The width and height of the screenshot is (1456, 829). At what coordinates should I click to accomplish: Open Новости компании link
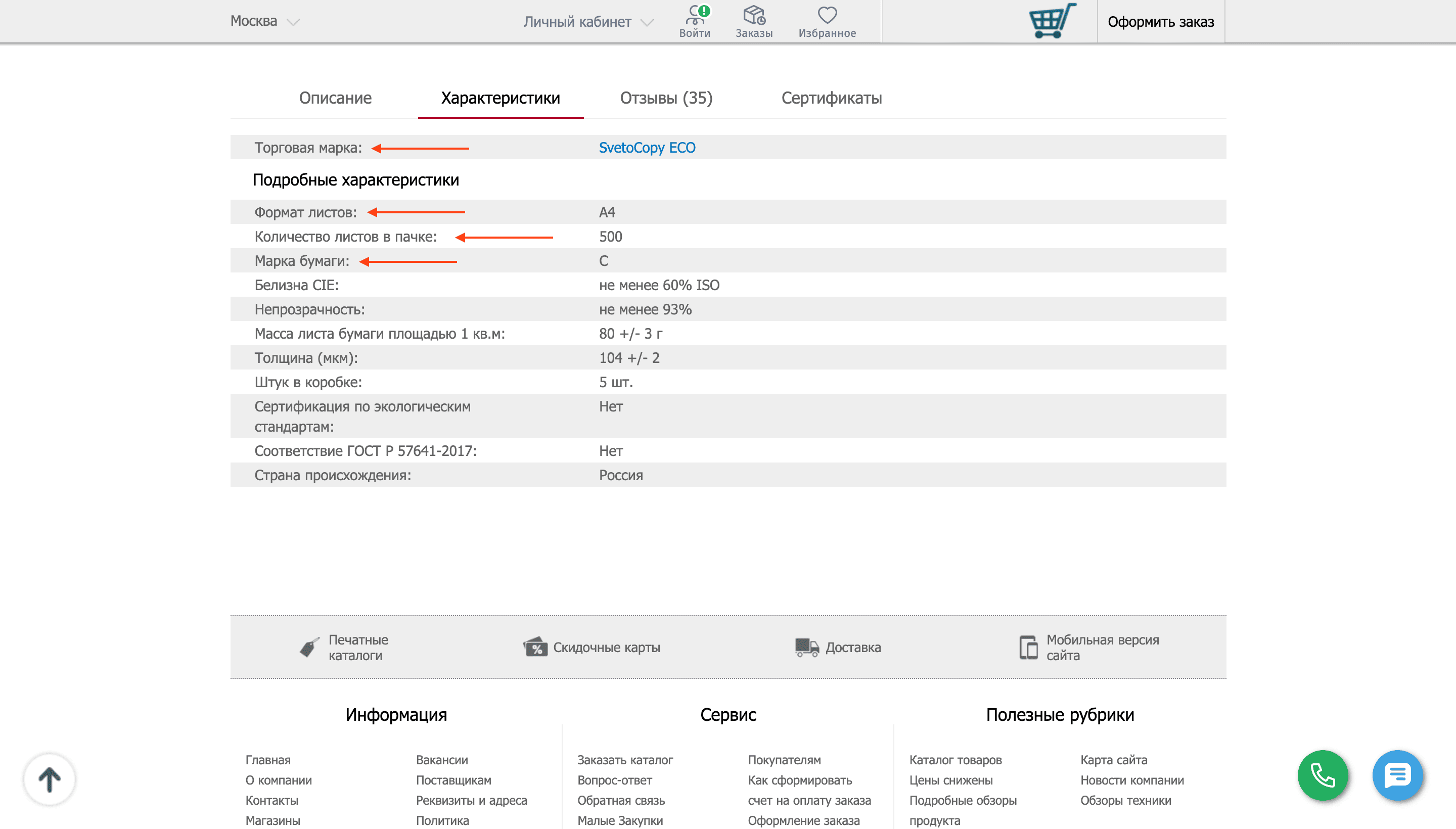point(1132,780)
